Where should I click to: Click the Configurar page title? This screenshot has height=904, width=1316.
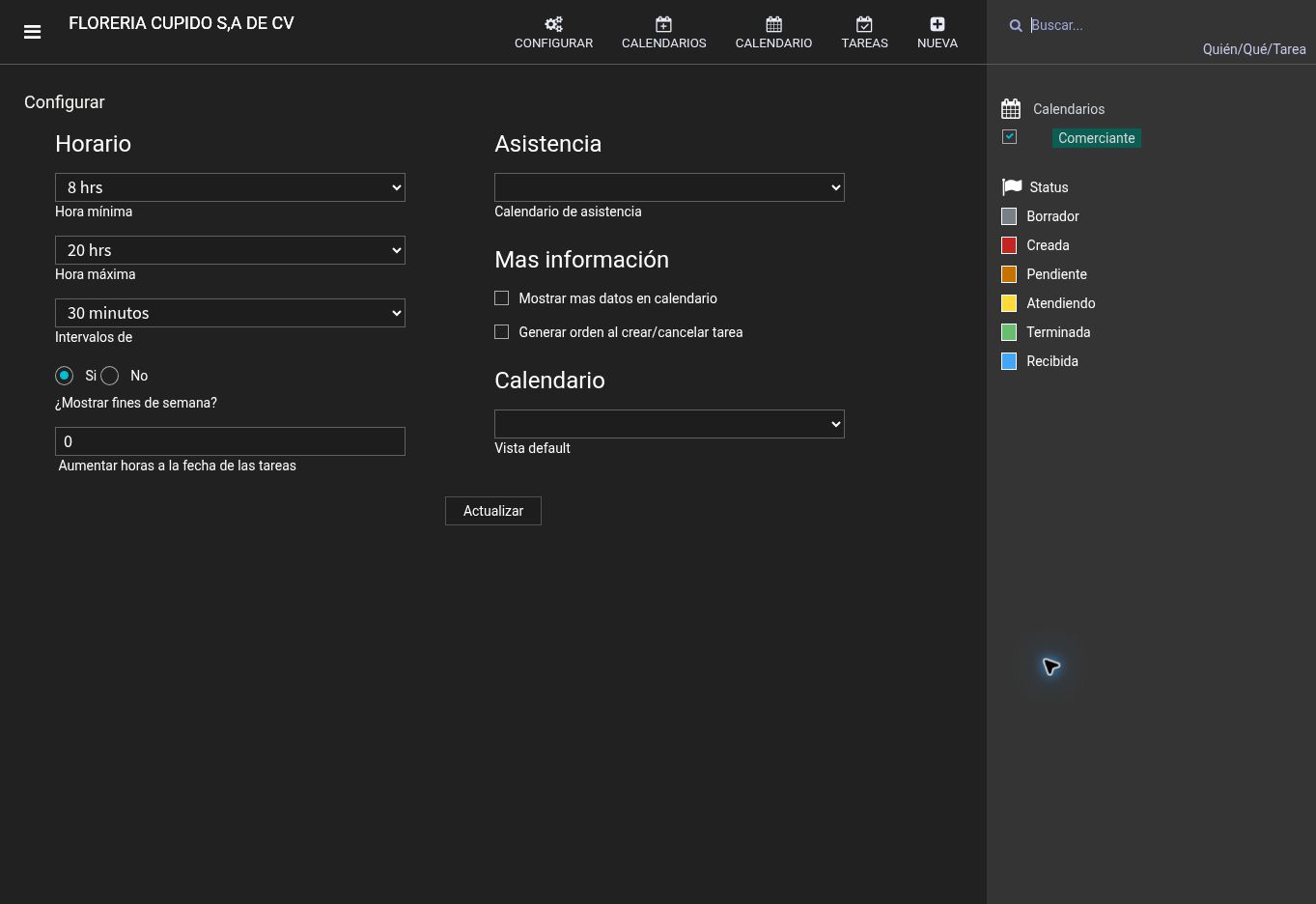coord(65,102)
